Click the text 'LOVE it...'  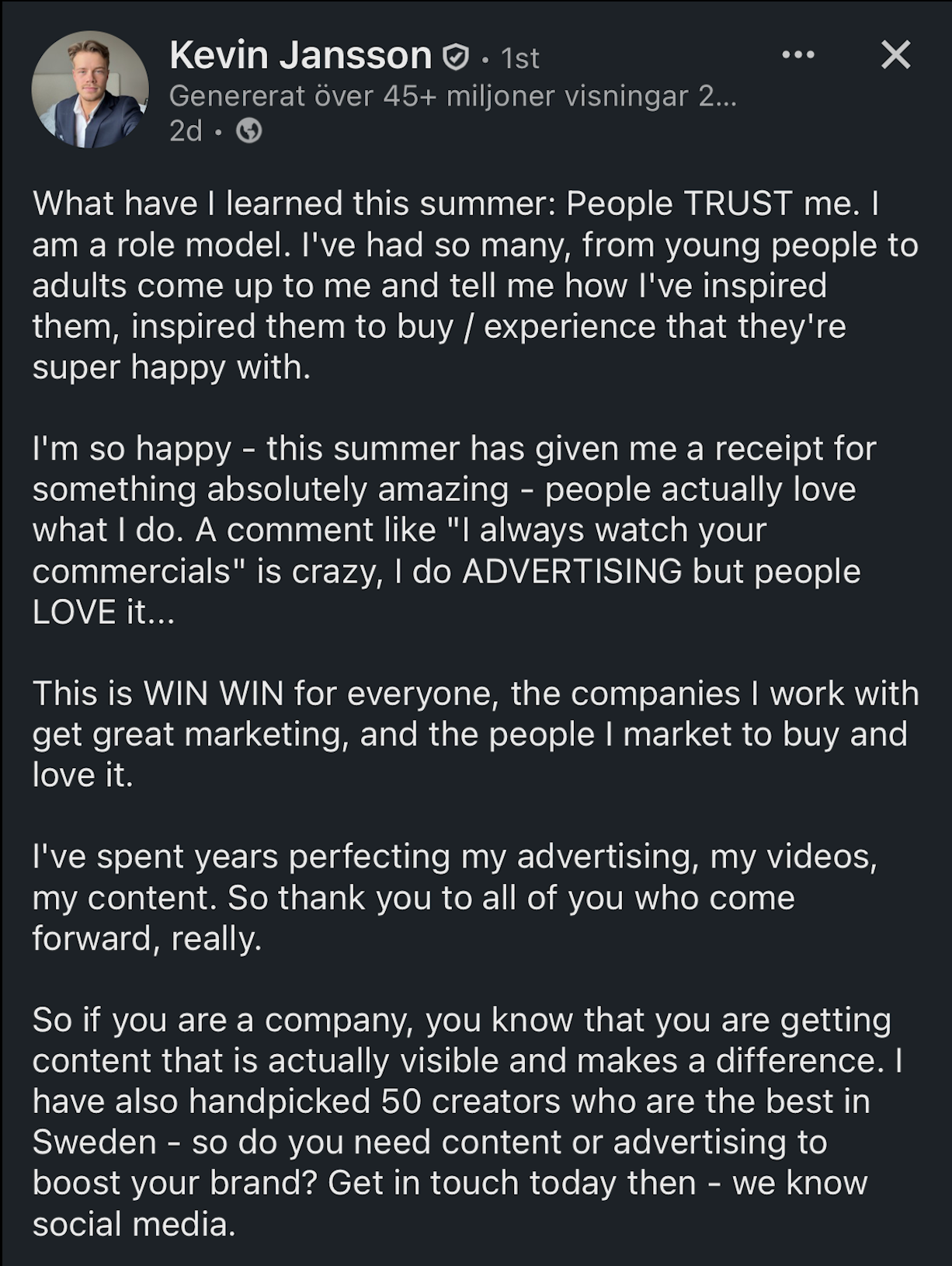104,613
